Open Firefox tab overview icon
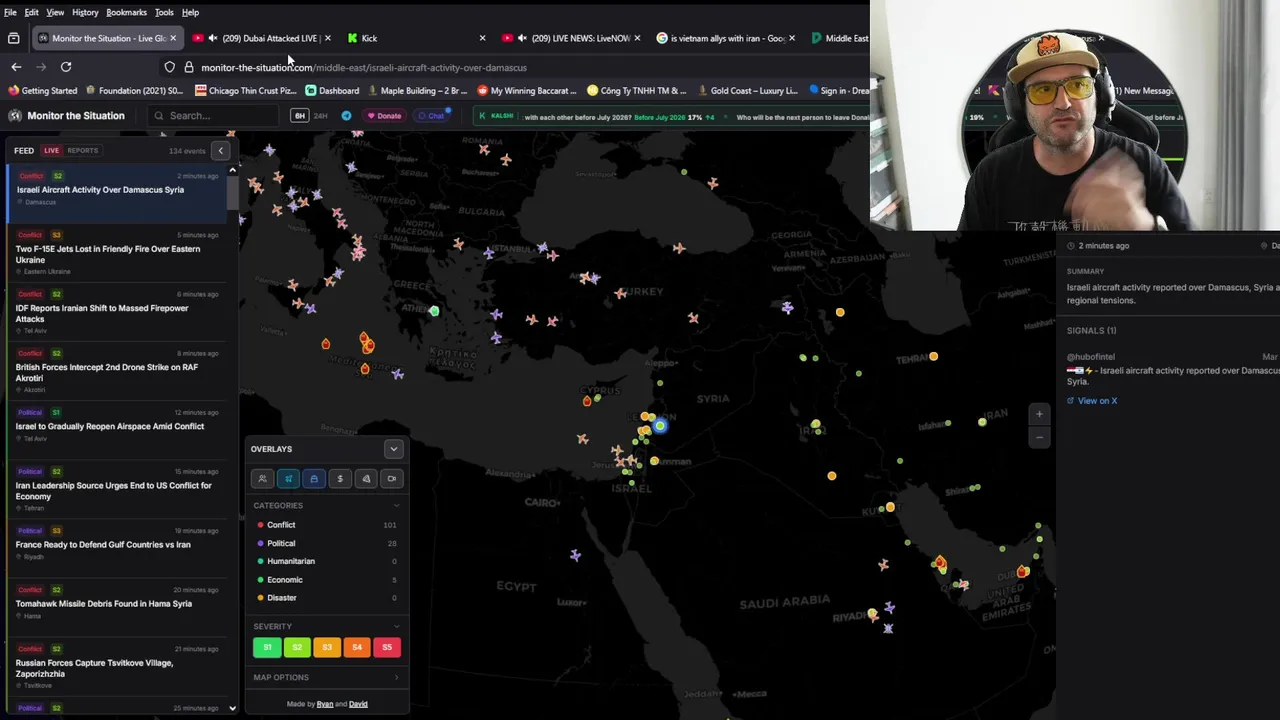This screenshot has width=1280, height=720. click(14, 38)
